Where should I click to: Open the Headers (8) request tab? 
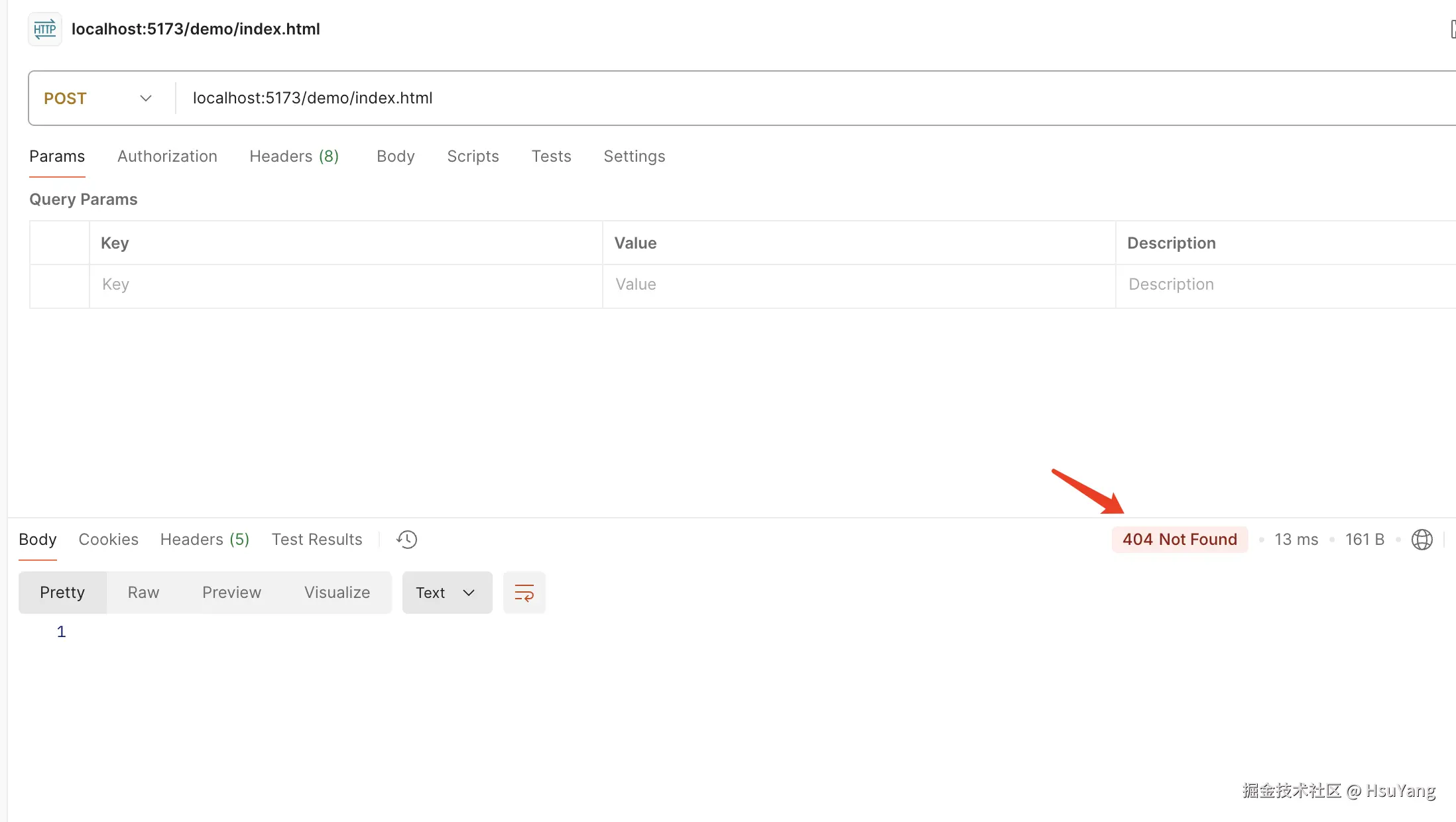coord(294,156)
